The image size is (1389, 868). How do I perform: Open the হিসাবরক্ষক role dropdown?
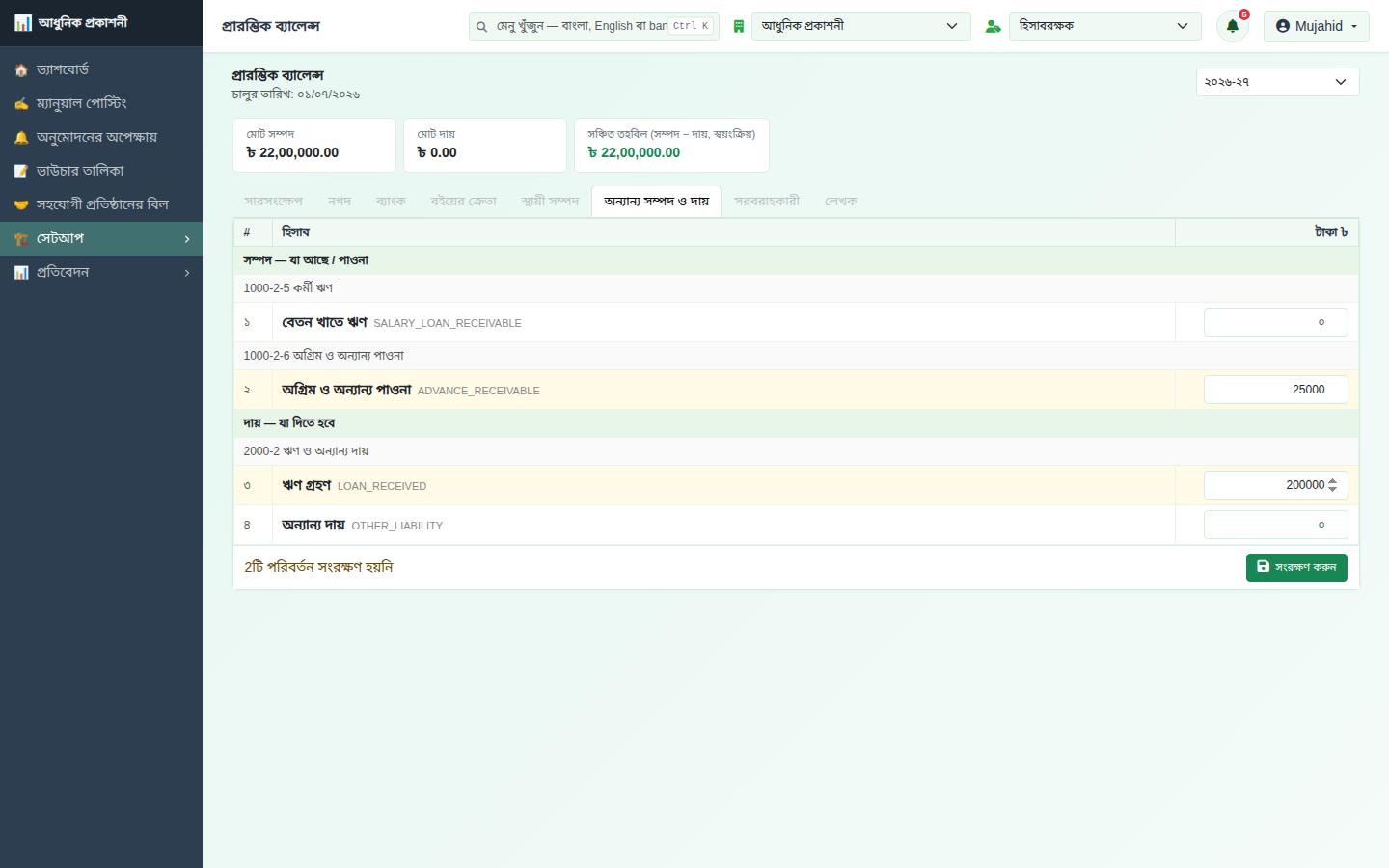1105,26
